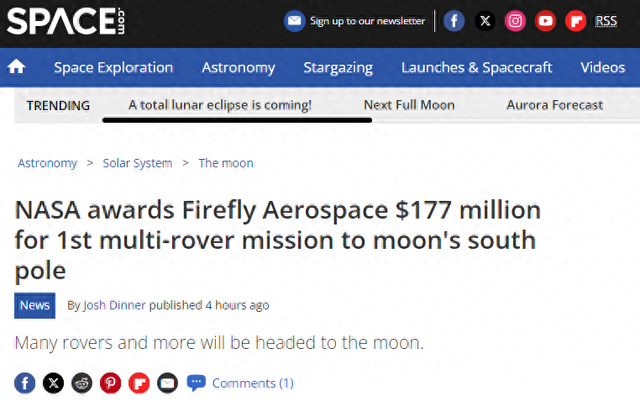
Task: Share the article on Pinterest
Action: pyautogui.click(x=111, y=383)
